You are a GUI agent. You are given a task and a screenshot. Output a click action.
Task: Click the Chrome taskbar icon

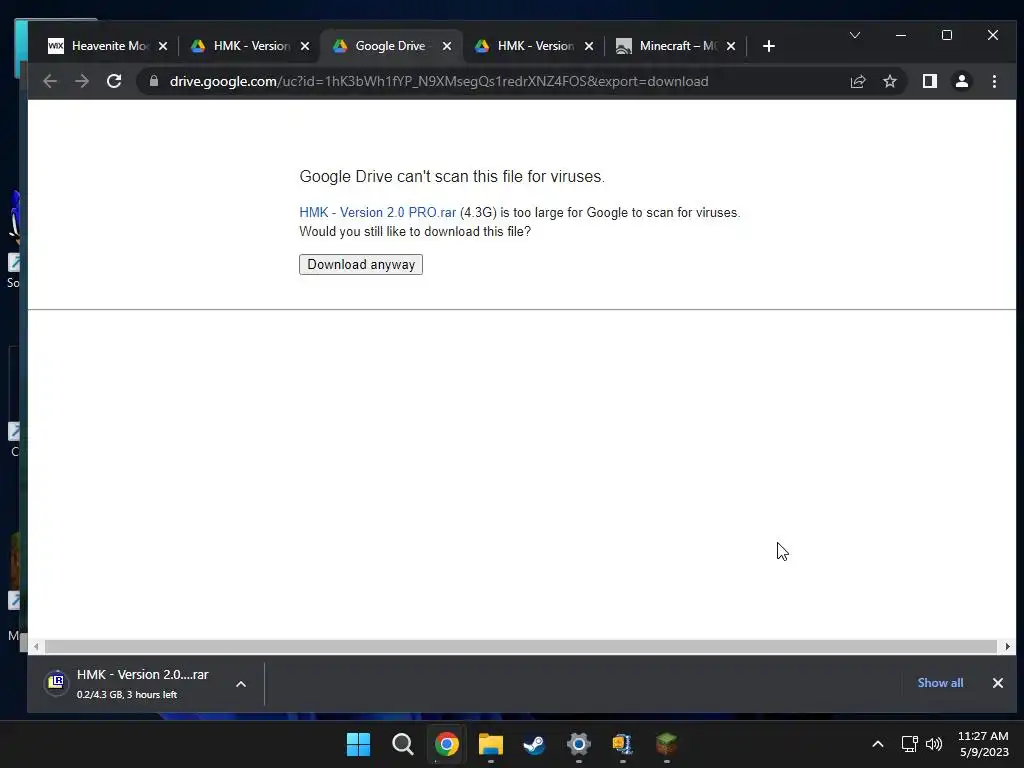point(447,744)
